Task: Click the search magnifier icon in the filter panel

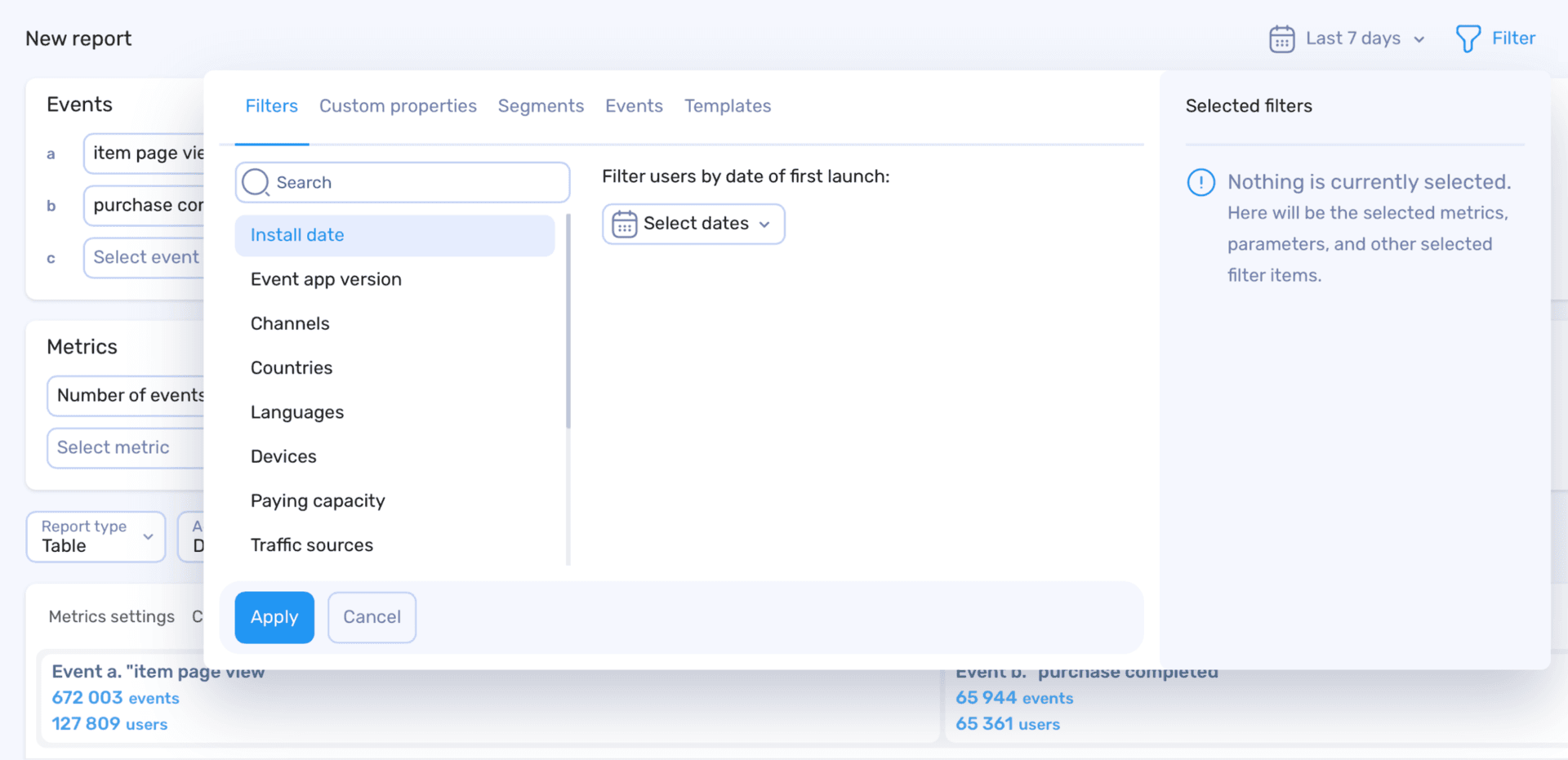Action: pos(255,182)
